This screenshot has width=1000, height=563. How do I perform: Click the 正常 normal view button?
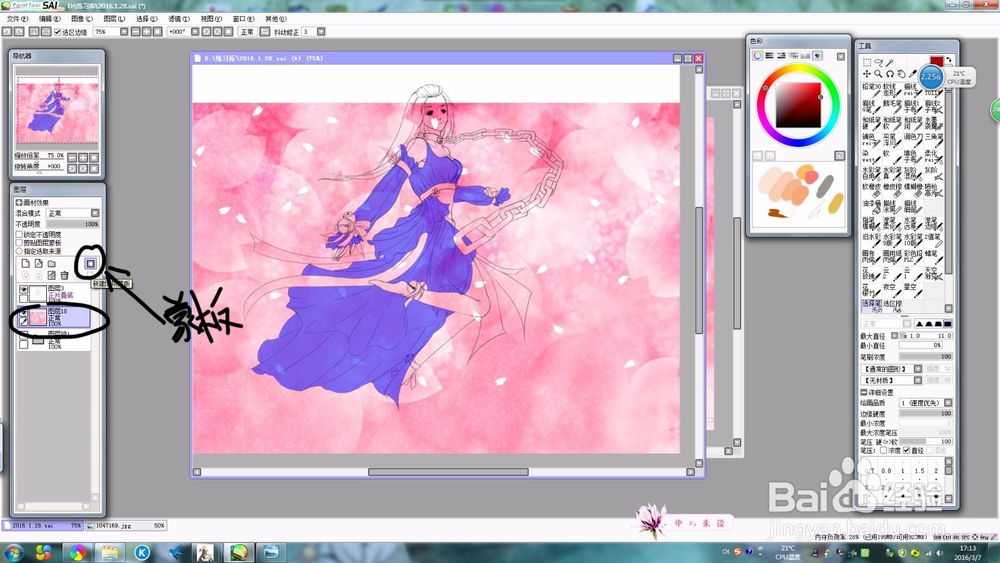[247, 32]
